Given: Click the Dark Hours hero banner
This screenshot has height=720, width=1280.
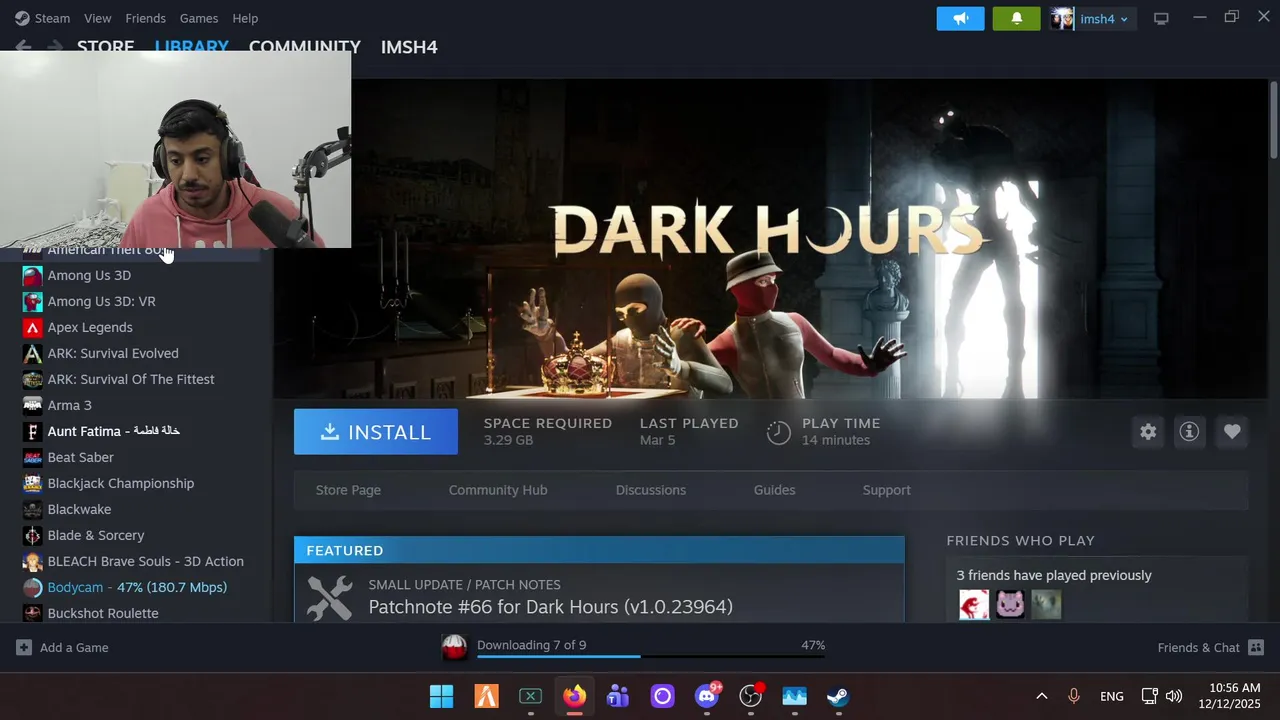Looking at the screenshot, I should click(x=770, y=239).
